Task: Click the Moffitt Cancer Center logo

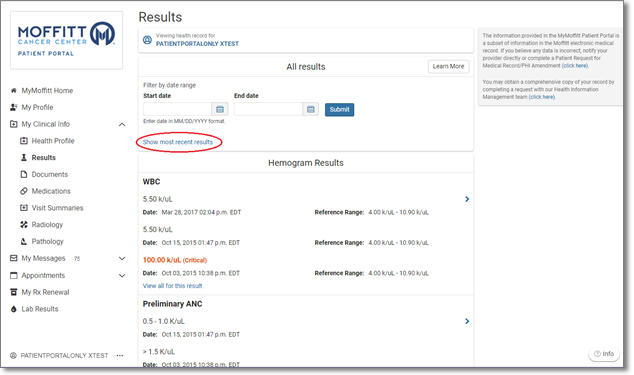Action: [x=66, y=39]
